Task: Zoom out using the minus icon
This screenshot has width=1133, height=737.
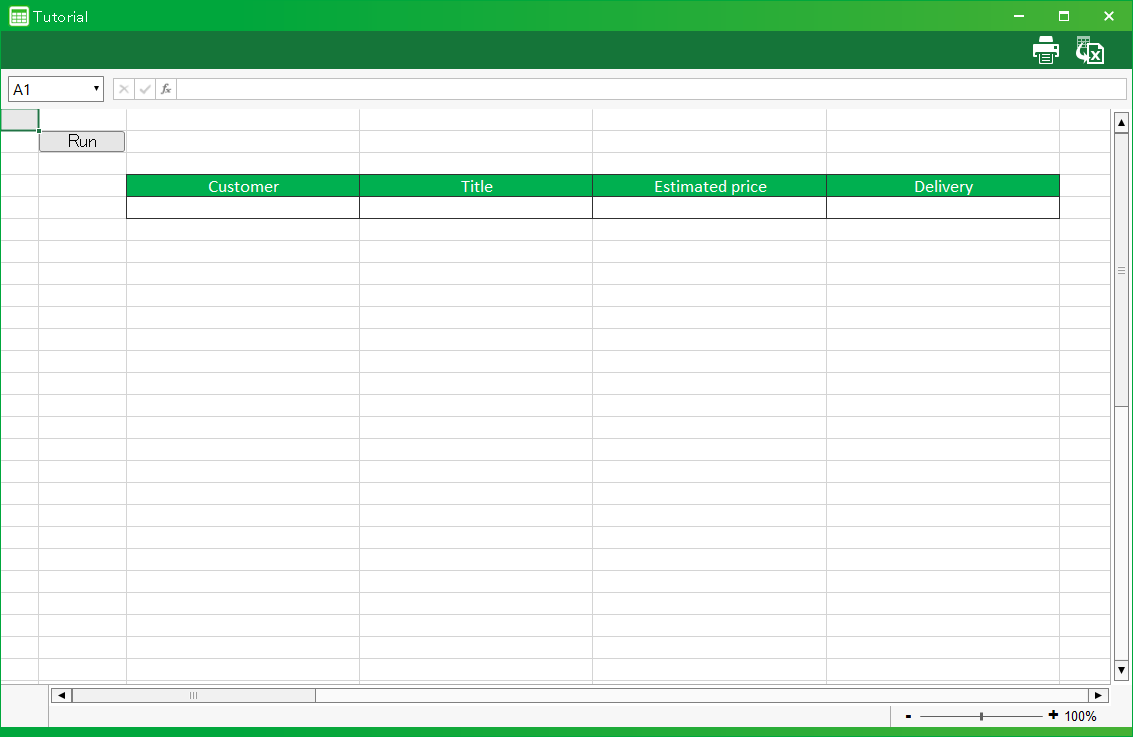Action: pos(908,716)
